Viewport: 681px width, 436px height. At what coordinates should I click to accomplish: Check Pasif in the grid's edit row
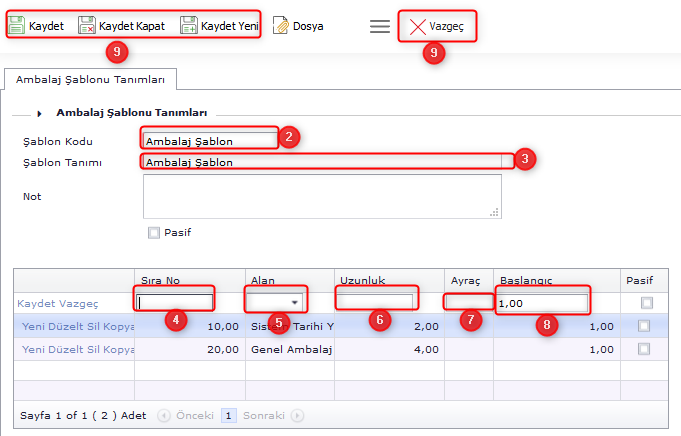coord(646,302)
